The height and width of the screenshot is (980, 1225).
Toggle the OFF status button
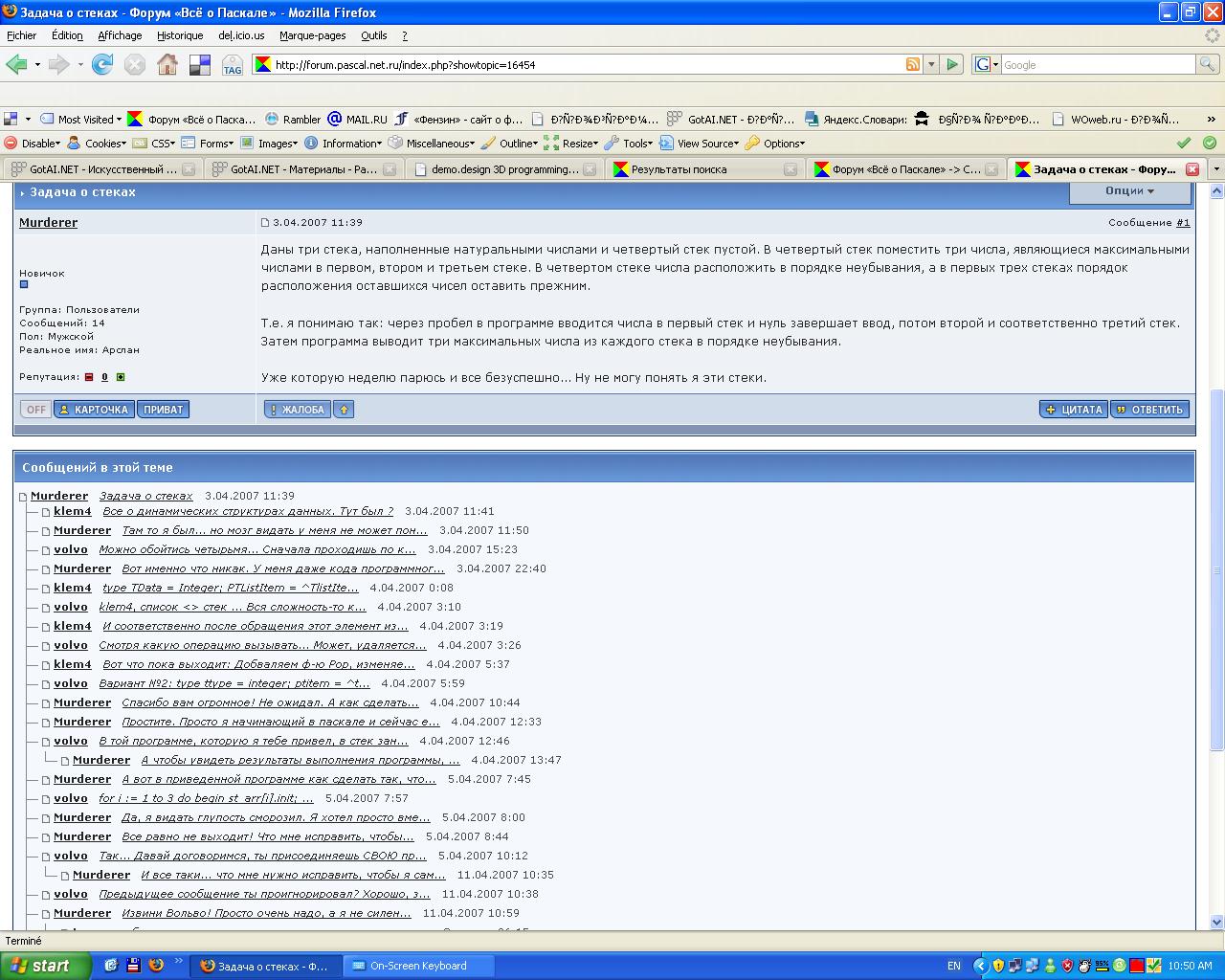coord(35,410)
